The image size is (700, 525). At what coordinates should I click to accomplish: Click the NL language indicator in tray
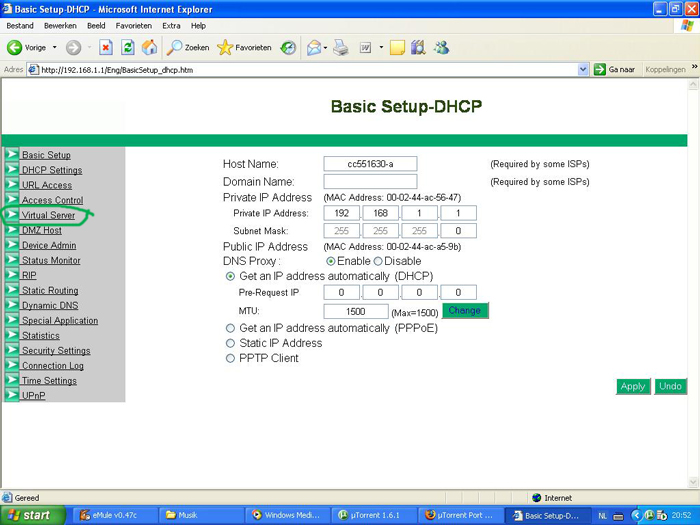tap(602, 516)
